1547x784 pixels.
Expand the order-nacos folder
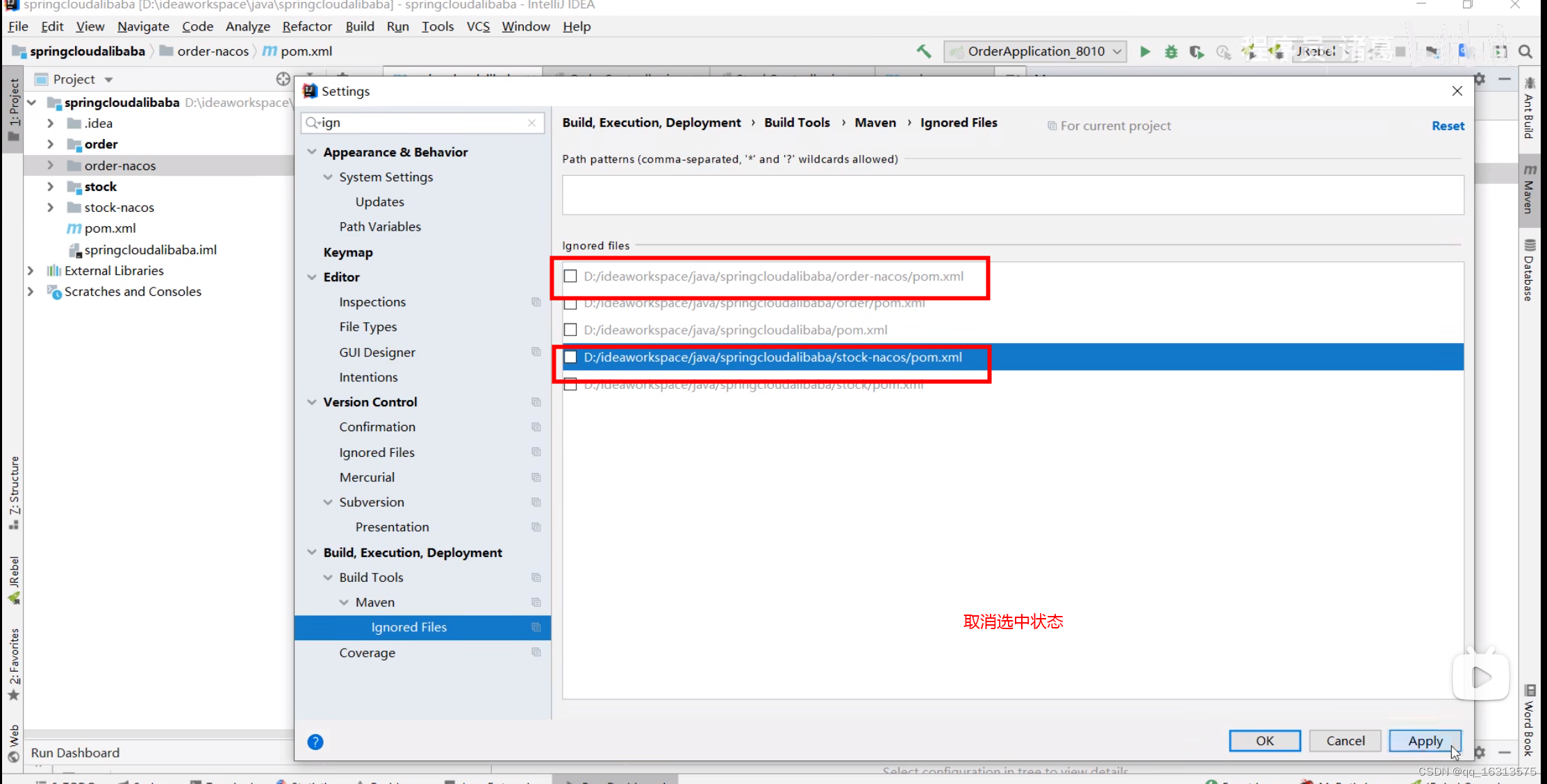coord(50,165)
